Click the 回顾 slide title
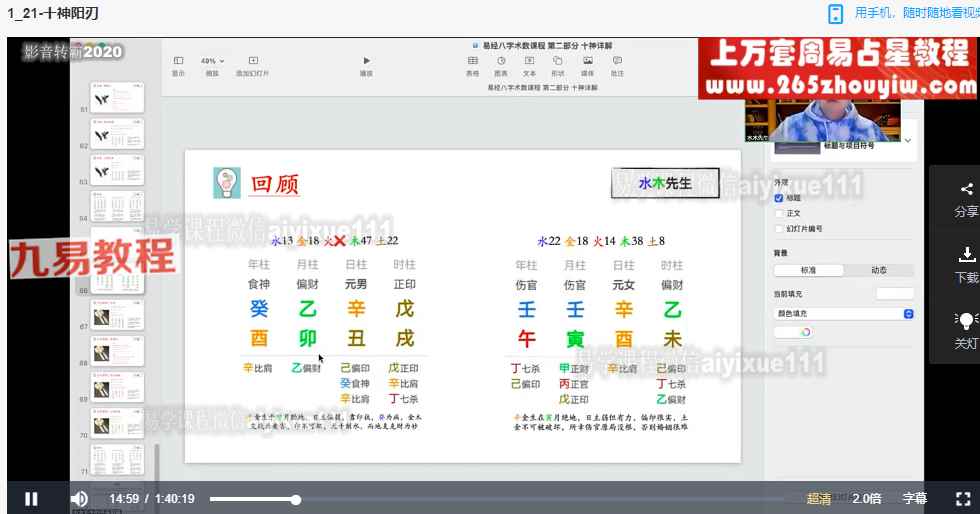 [274, 184]
